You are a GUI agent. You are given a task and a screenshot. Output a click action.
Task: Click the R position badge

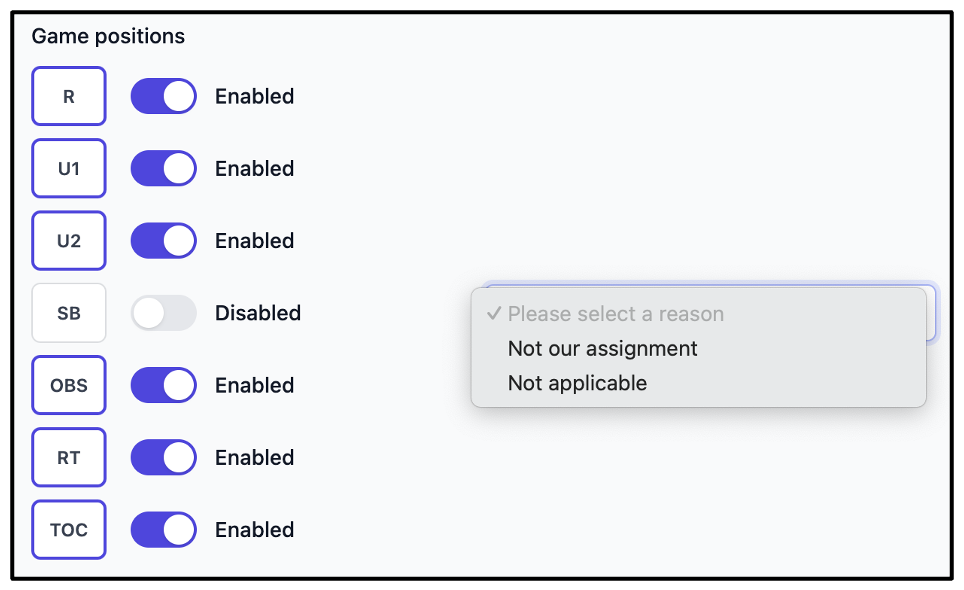tap(69, 96)
